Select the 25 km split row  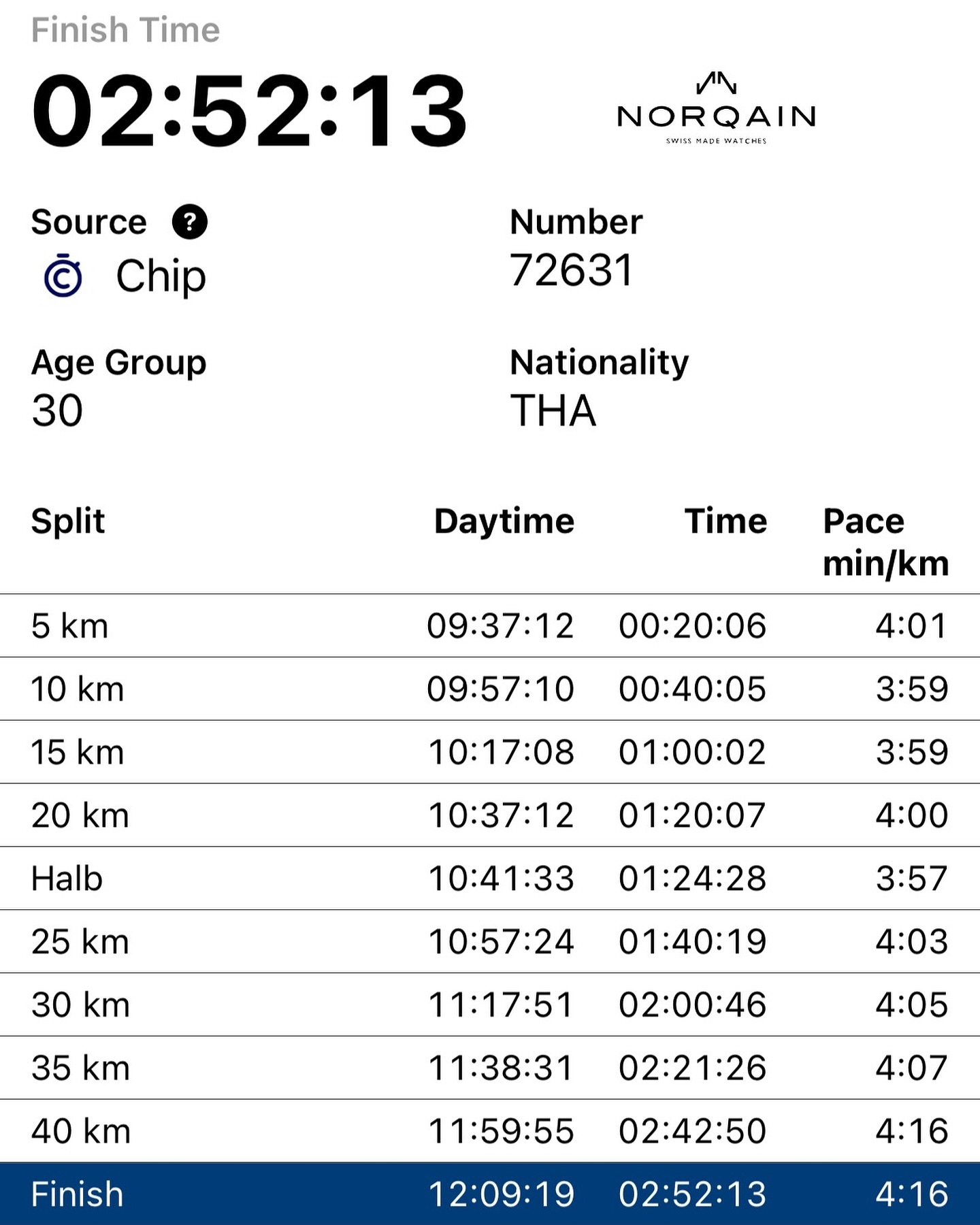tap(490, 941)
